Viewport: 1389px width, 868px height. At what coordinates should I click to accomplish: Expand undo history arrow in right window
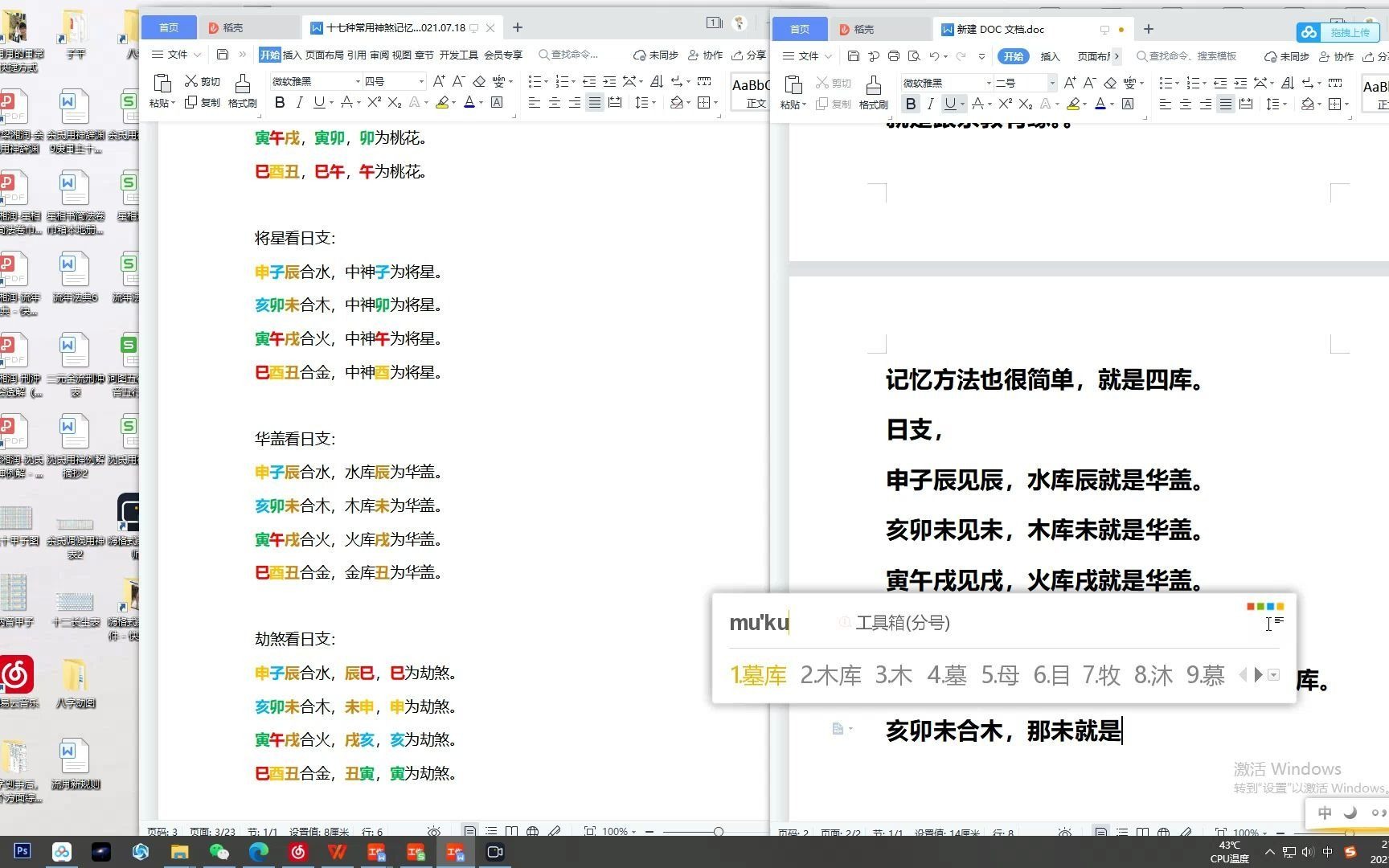(945, 56)
